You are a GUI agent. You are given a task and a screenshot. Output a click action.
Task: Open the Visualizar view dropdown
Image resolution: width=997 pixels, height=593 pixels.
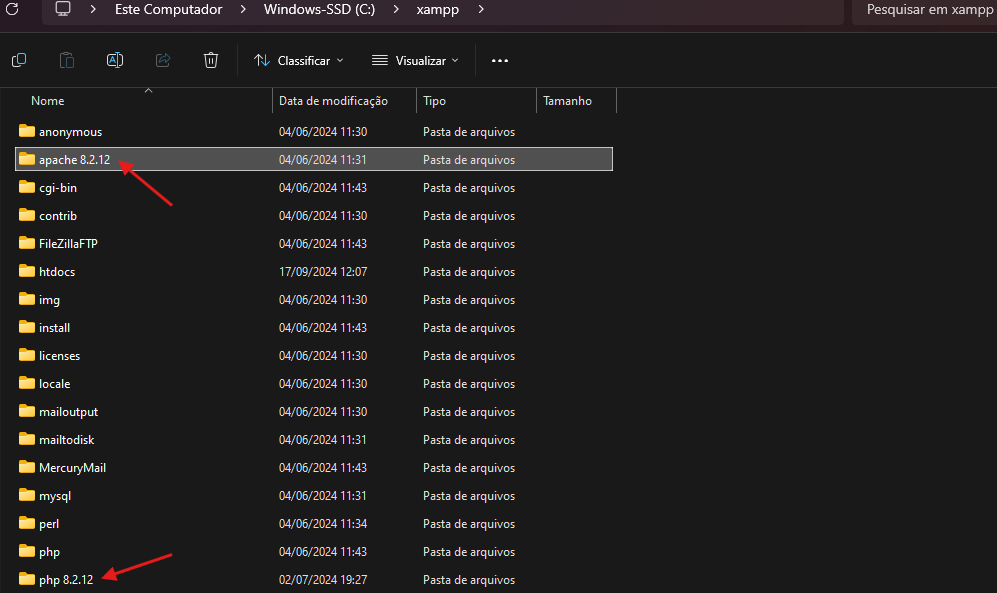pyautogui.click(x=415, y=60)
